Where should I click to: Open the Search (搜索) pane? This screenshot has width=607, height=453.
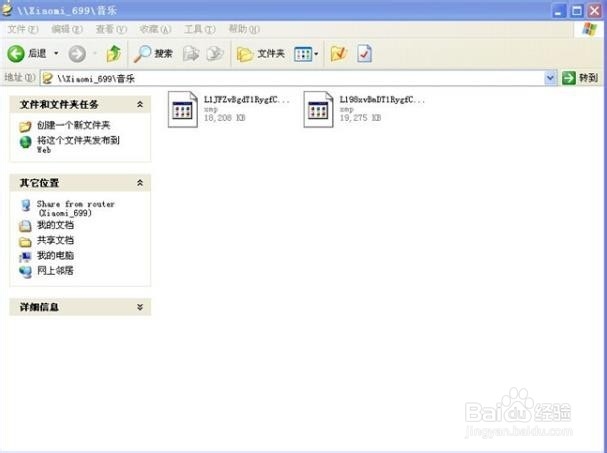(153, 53)
